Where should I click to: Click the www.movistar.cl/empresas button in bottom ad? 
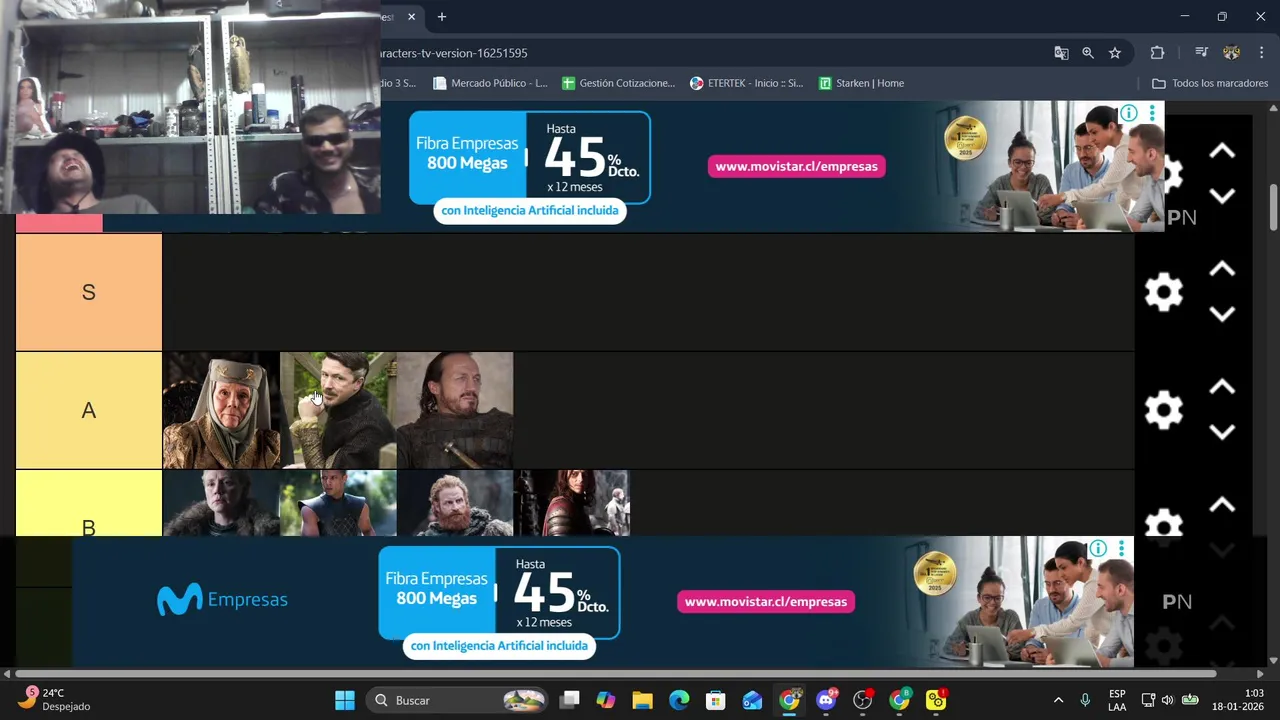coord(766,601)
